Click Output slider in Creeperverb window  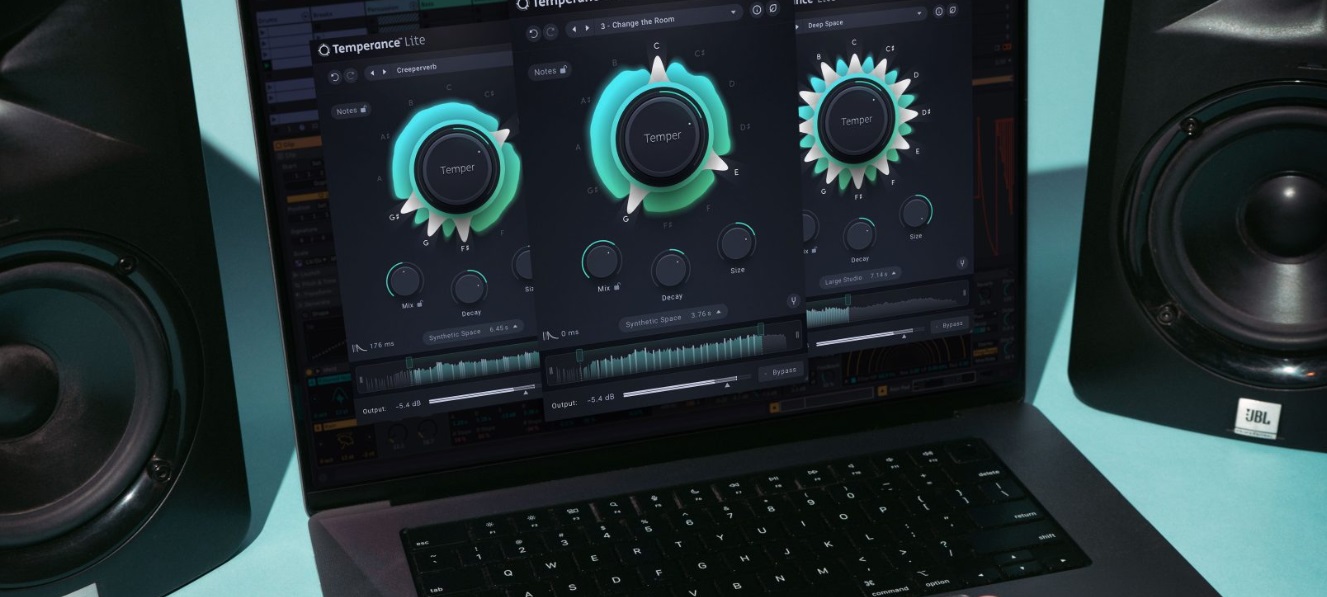(x=482, y=394)
